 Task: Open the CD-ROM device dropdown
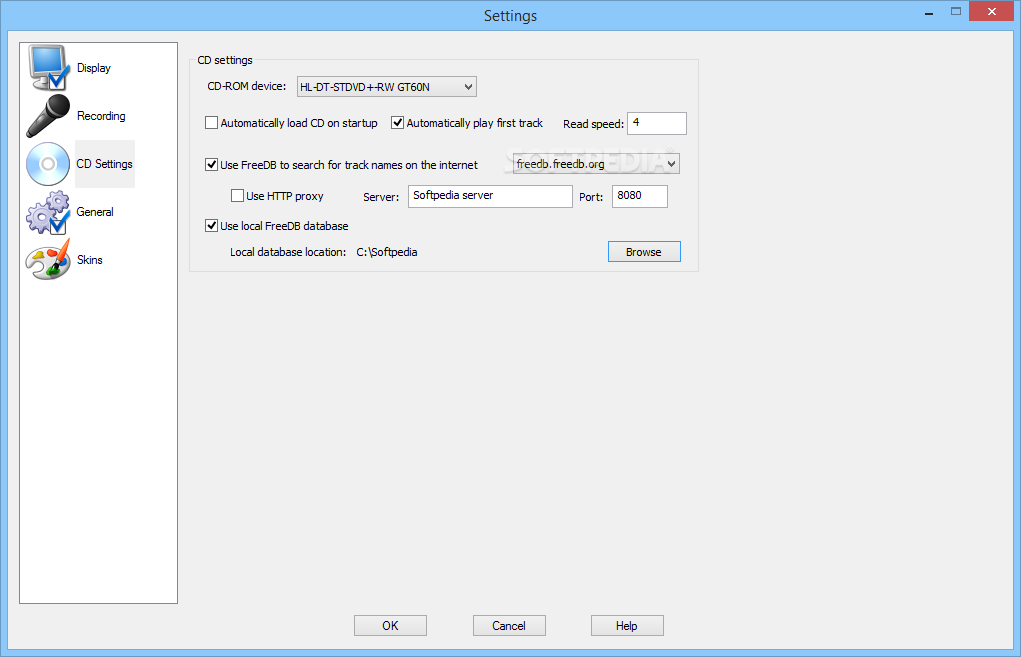387,87
